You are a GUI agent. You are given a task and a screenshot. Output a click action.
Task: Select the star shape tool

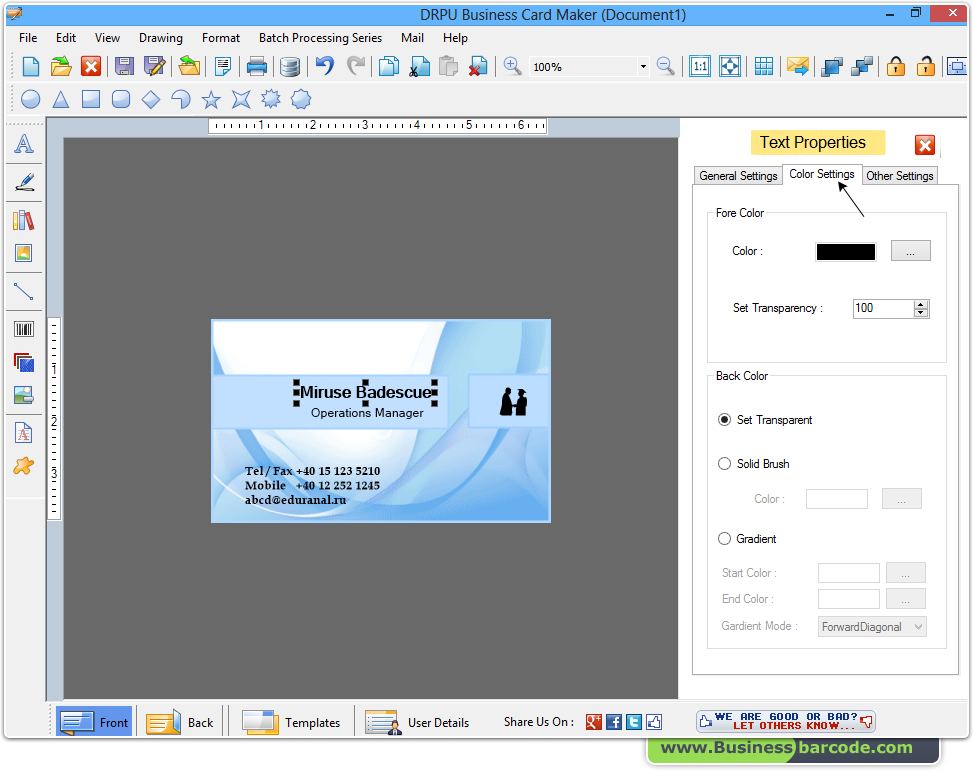(x=211, y=99)
